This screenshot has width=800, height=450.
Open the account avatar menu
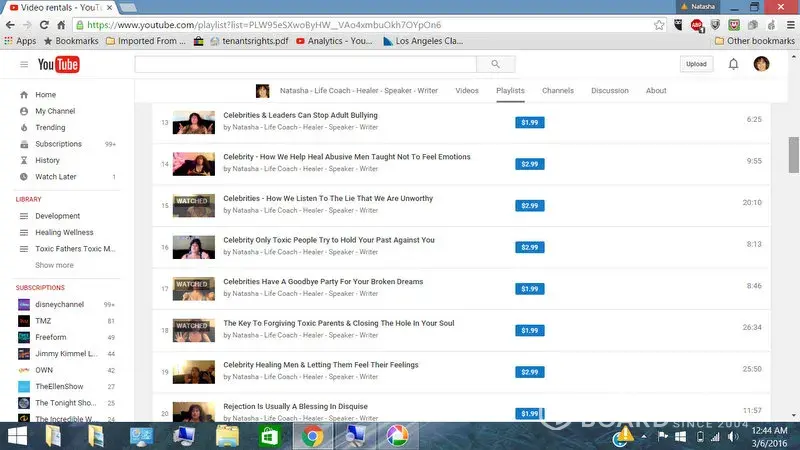(x=762, y=64)
